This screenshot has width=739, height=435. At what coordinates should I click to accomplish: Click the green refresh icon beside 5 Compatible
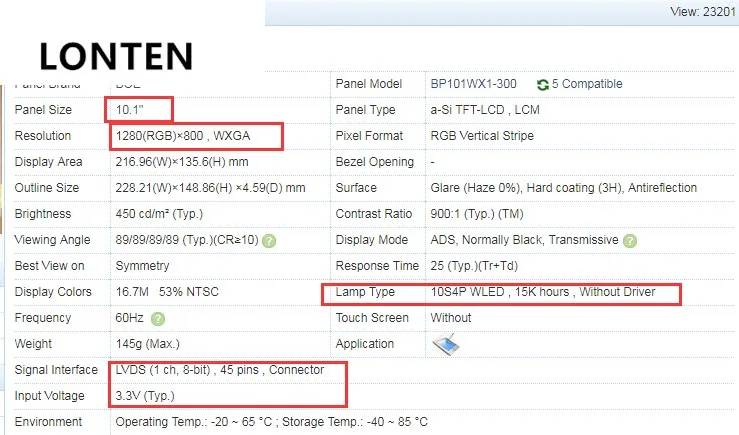[x=542, y=85]
